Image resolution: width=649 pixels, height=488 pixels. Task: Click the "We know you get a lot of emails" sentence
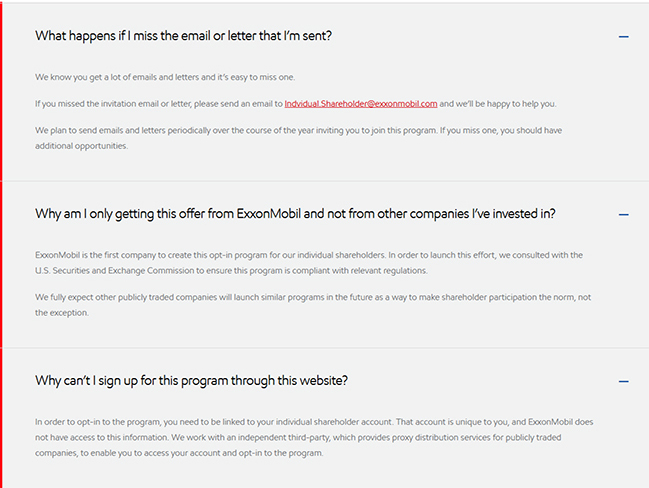tap(165, 77)
